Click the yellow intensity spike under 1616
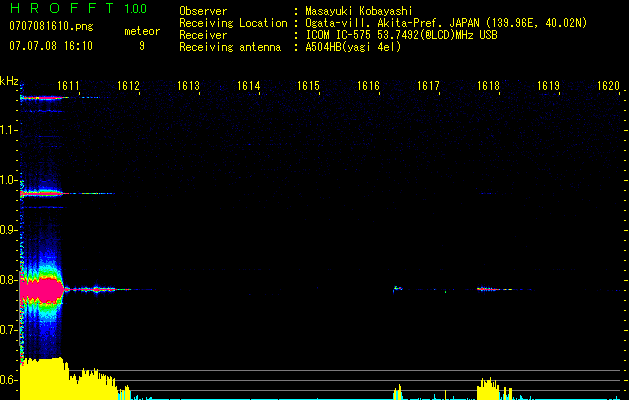This screenshot has height=400, width=629. tap(398, 392)
